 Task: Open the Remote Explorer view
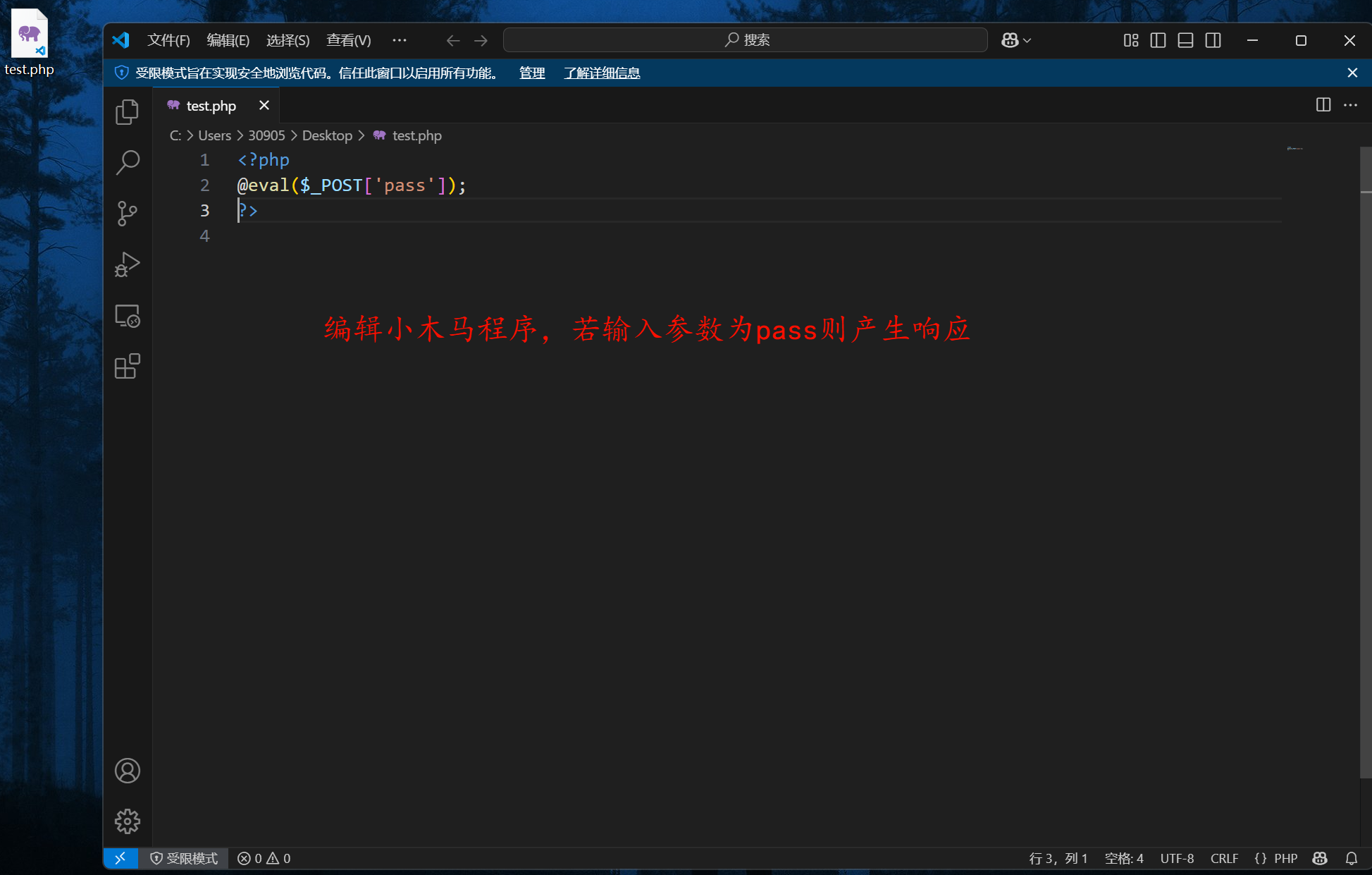click(128, 316)
